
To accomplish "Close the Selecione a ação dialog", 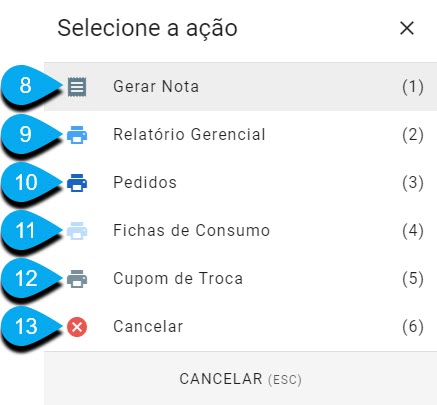I will (407, 28).
